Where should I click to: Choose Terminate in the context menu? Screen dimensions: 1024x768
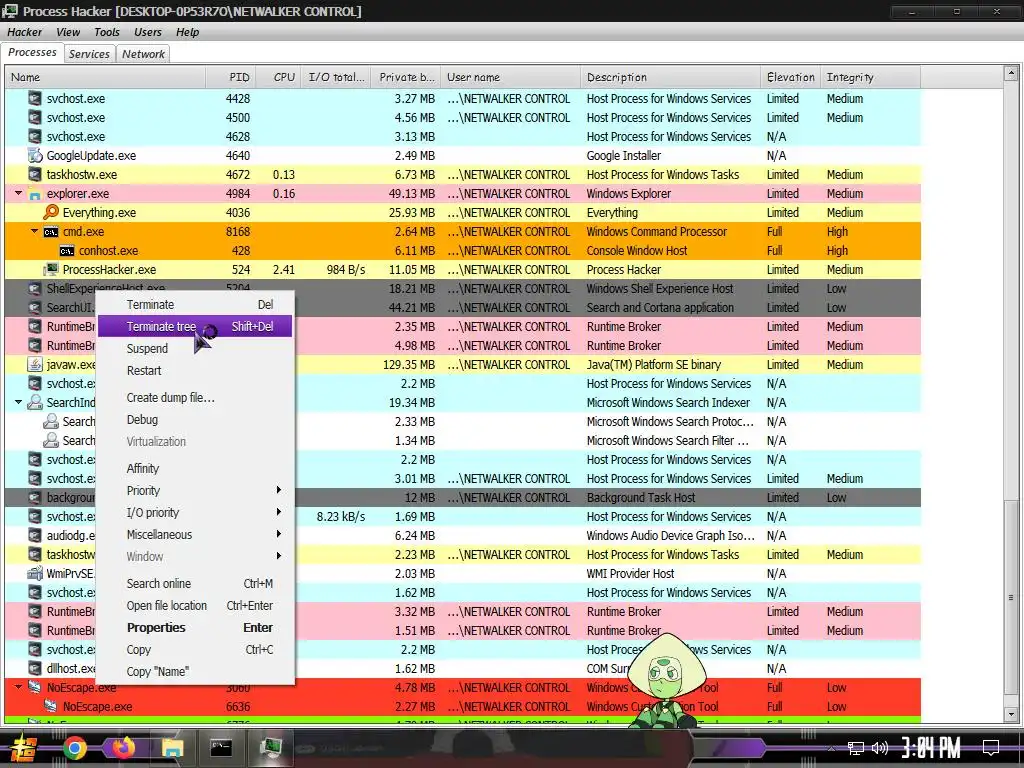tap(195, 305)
